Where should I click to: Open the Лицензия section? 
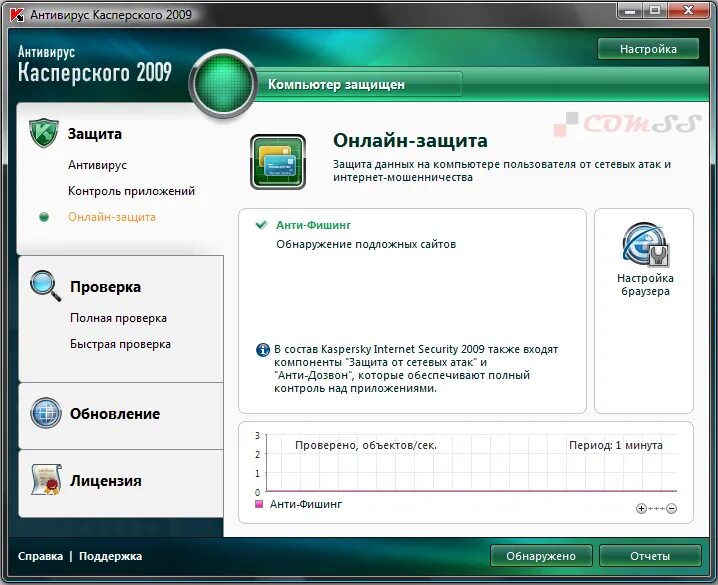pos(106,481)
